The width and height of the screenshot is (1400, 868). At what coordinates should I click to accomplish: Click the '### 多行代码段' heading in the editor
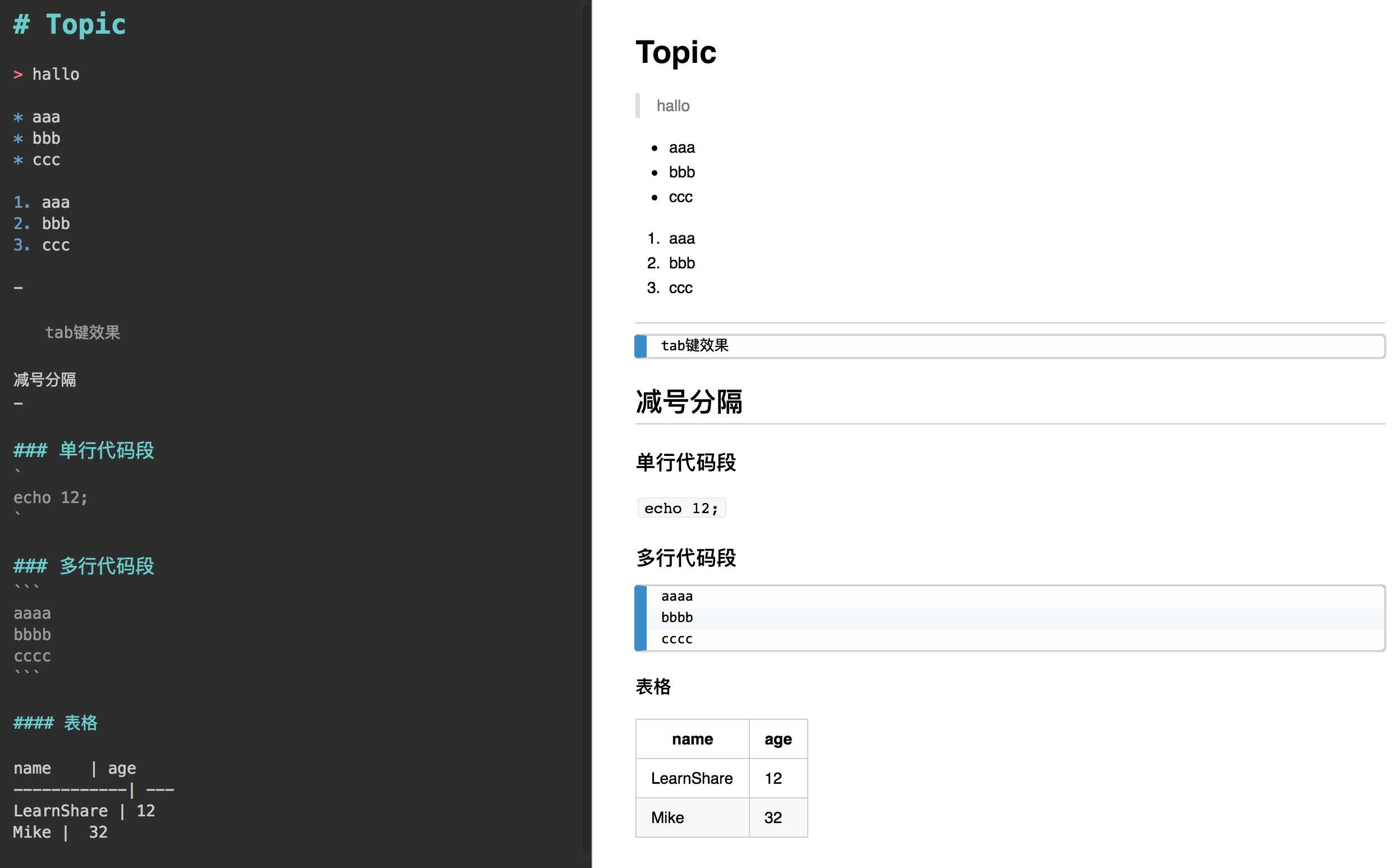coord(84,566)
